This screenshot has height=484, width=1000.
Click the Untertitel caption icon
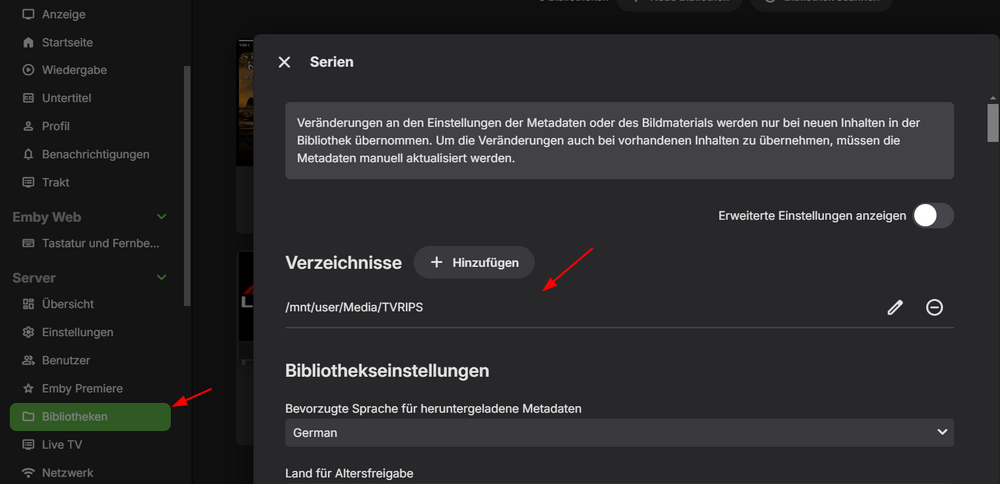pos(28,98)
